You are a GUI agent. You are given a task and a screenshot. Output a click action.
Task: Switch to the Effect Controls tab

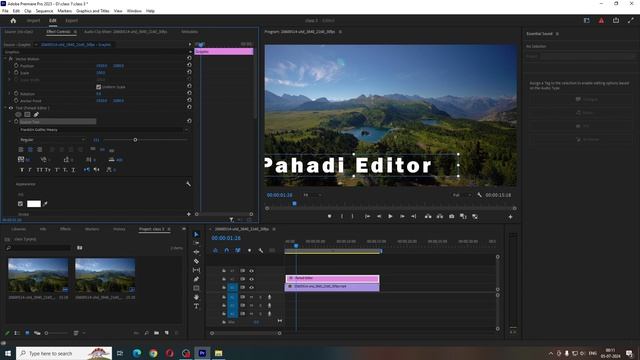click(58, 31)
